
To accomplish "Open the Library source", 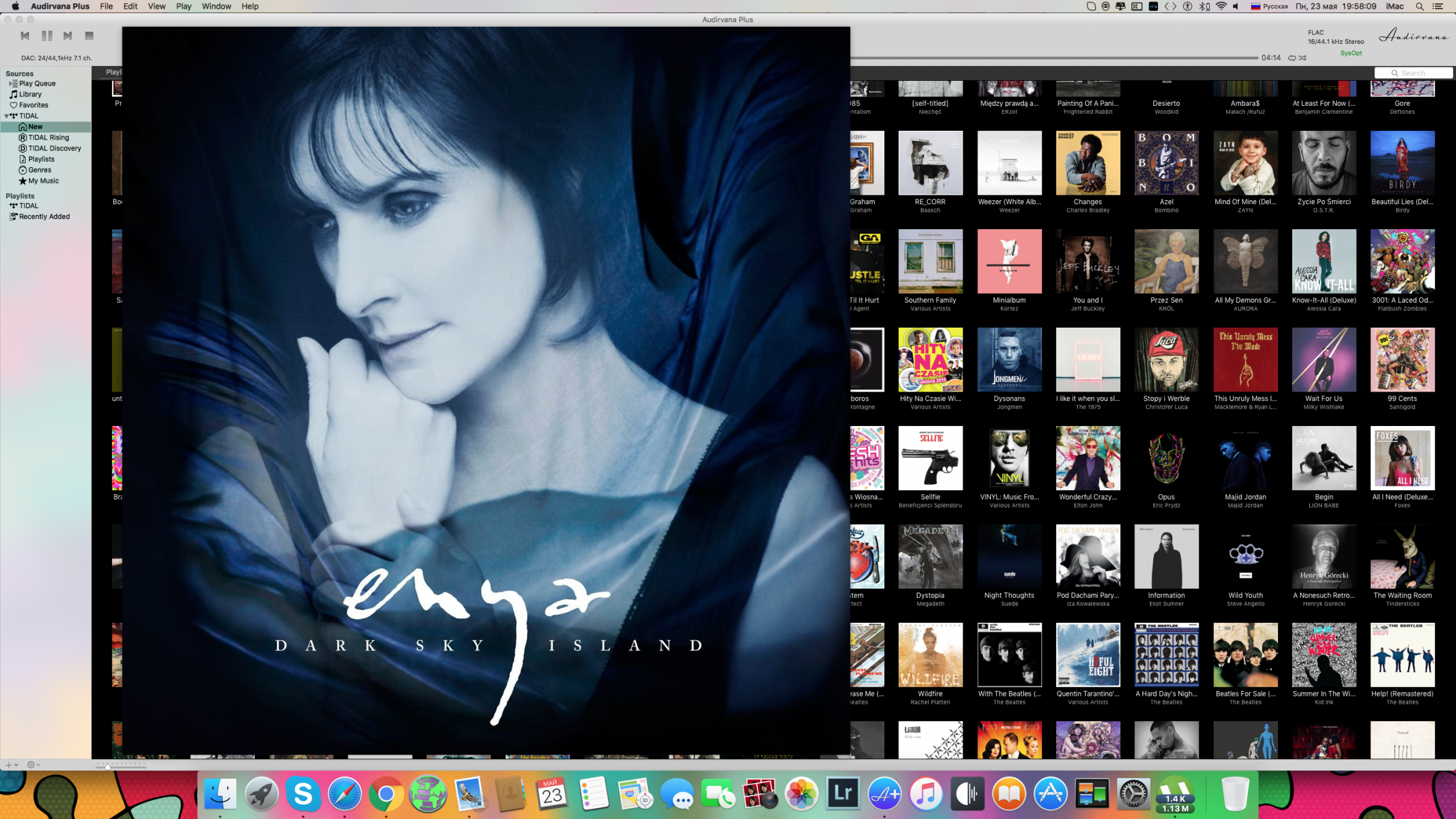I will point(30,94).
